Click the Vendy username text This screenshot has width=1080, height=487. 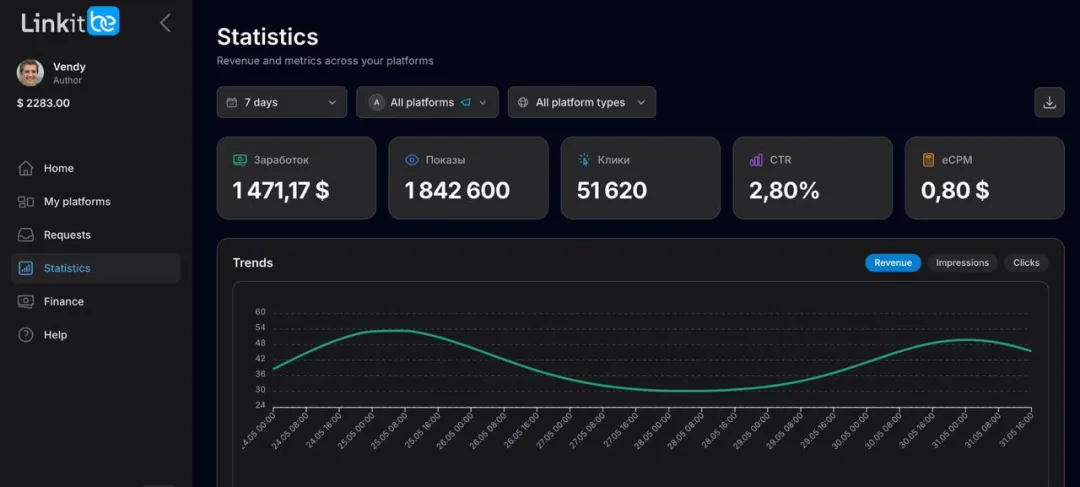click(70, 67)
